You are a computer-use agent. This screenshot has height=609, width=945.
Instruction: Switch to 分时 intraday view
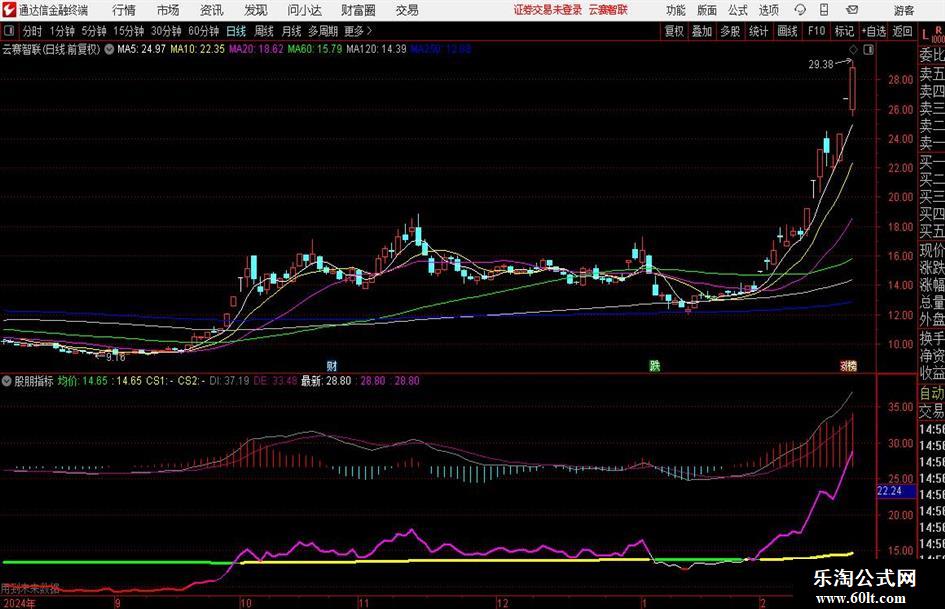[x=32, y=31]
